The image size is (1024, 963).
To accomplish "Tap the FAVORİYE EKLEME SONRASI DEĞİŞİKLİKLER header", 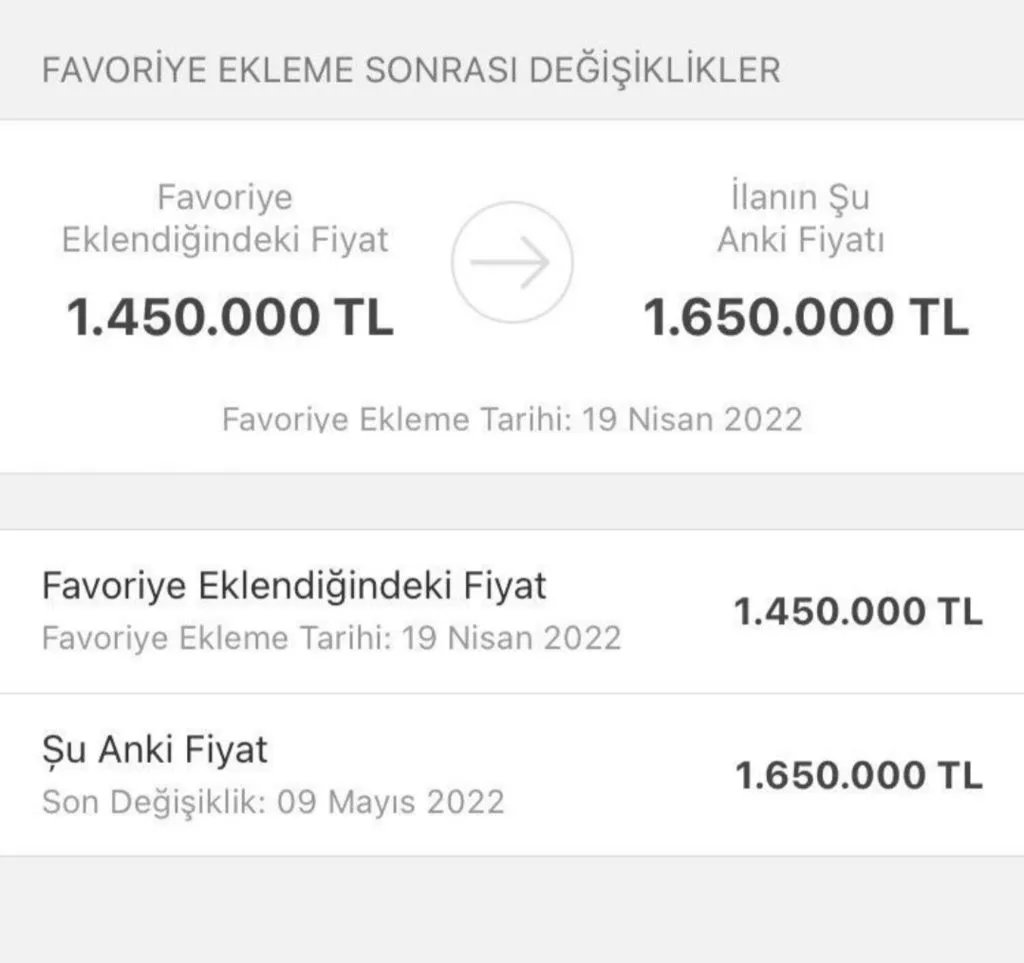I will click(x=410, y=71).
